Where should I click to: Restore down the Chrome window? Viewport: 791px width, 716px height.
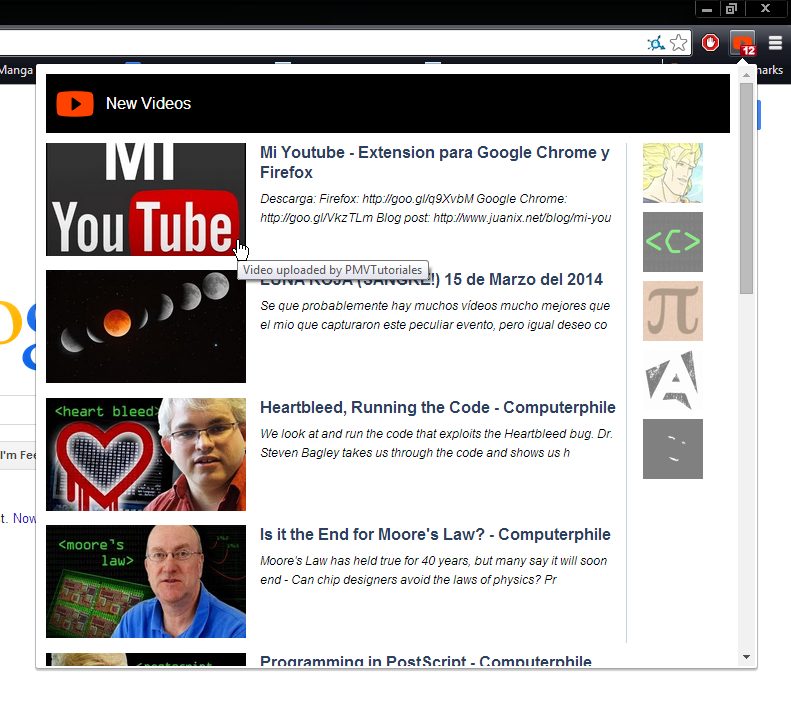click(x=731, y=9)
